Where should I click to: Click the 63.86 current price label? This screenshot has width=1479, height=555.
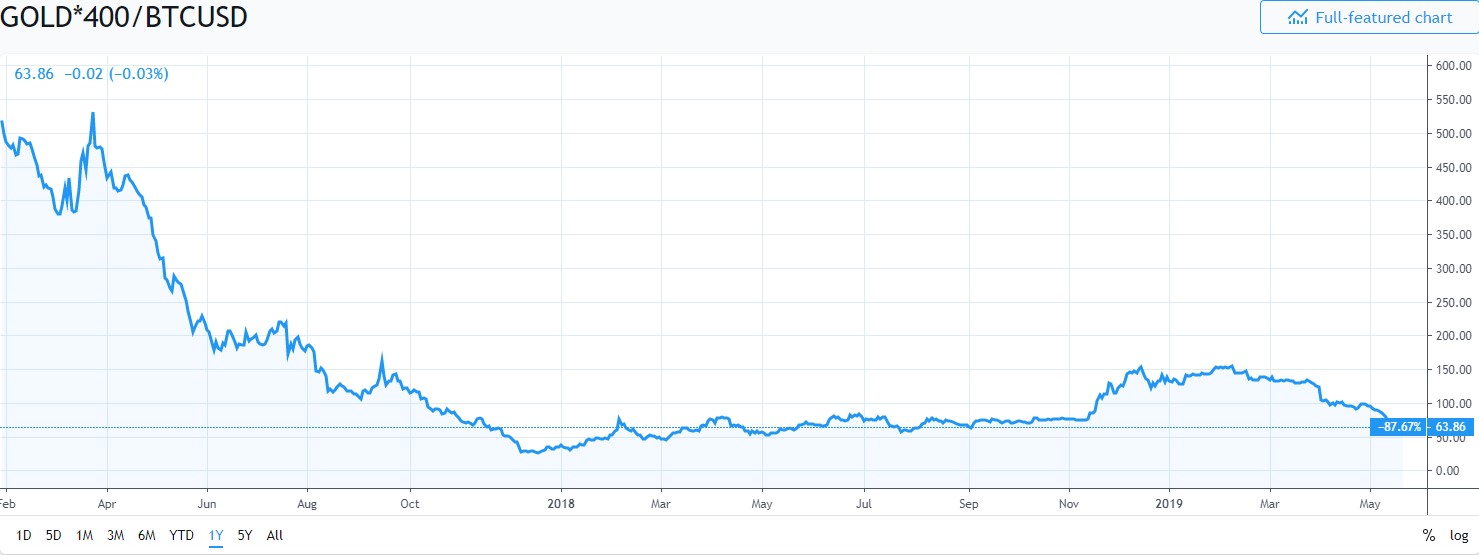[x=1451, y=427]
